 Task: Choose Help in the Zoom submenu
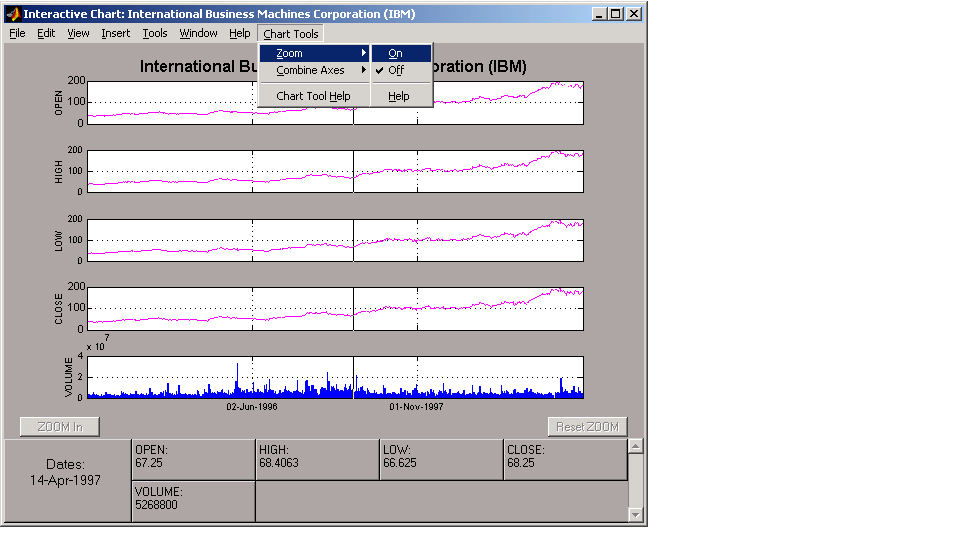(x=401, y=96)
